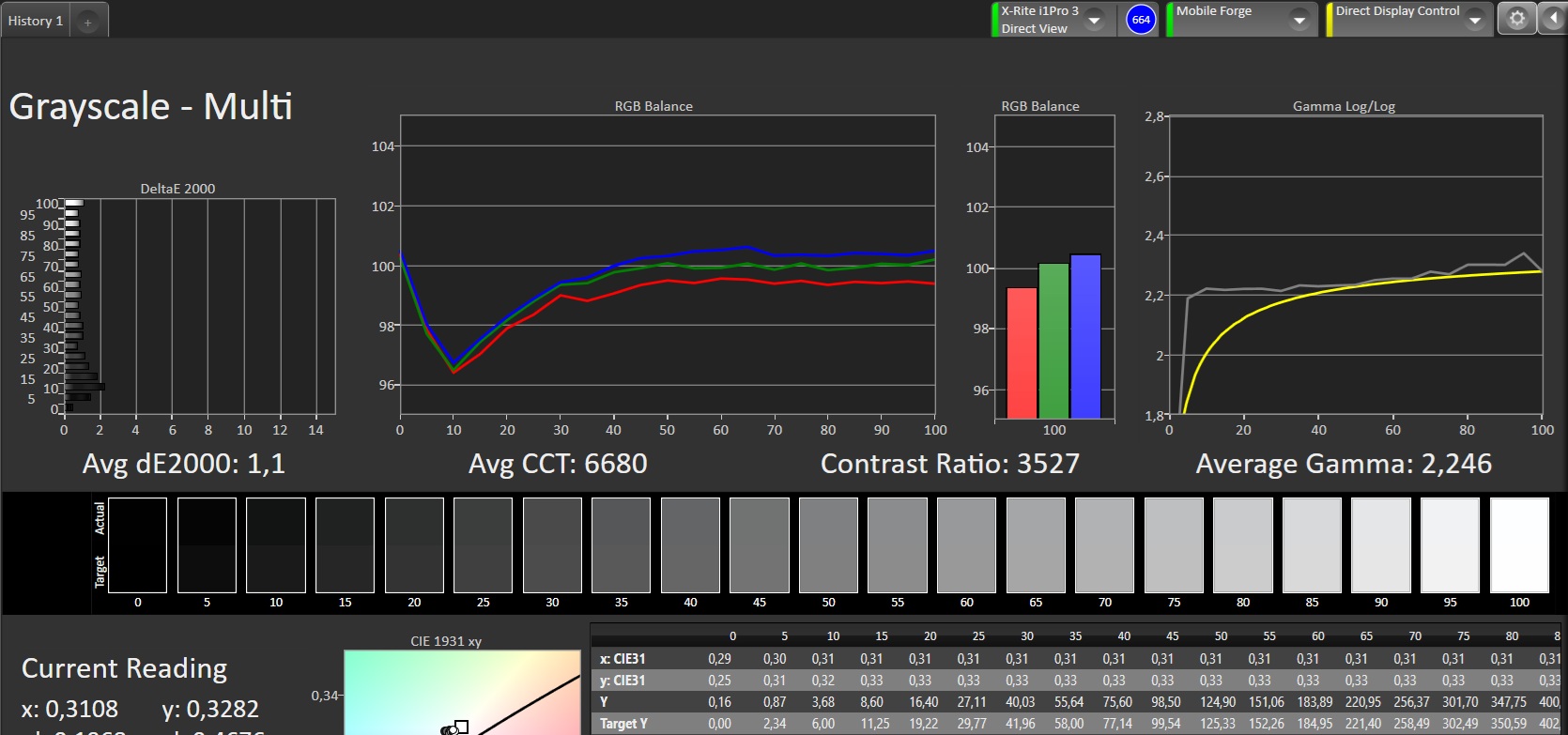This screenshot has width=1568, height=735.
Task: Choose the 20 percent grayscale patch
Action: pyautogui.click(x=414, y=545)
